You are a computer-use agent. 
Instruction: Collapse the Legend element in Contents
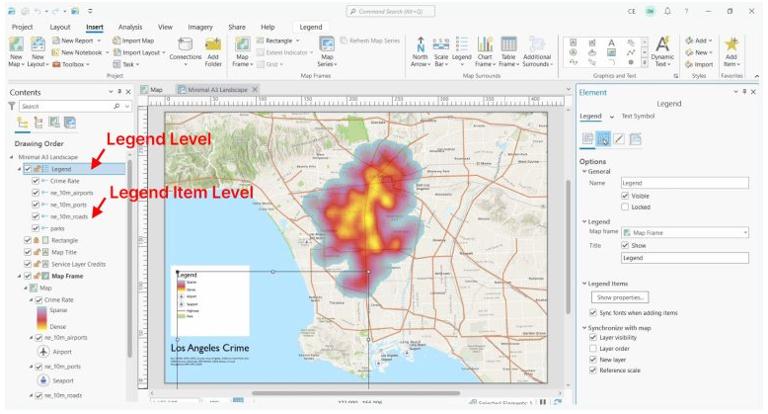coord(19,169)
